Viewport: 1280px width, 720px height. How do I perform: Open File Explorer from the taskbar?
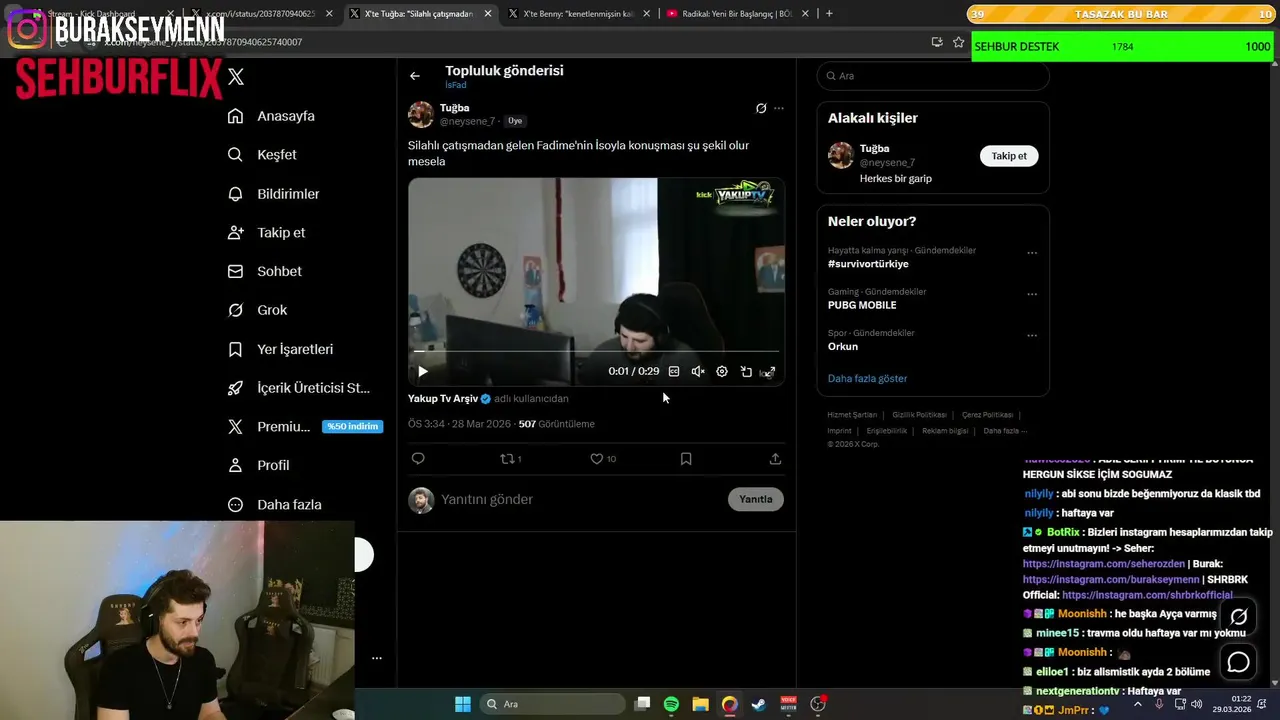click(700, 704)
